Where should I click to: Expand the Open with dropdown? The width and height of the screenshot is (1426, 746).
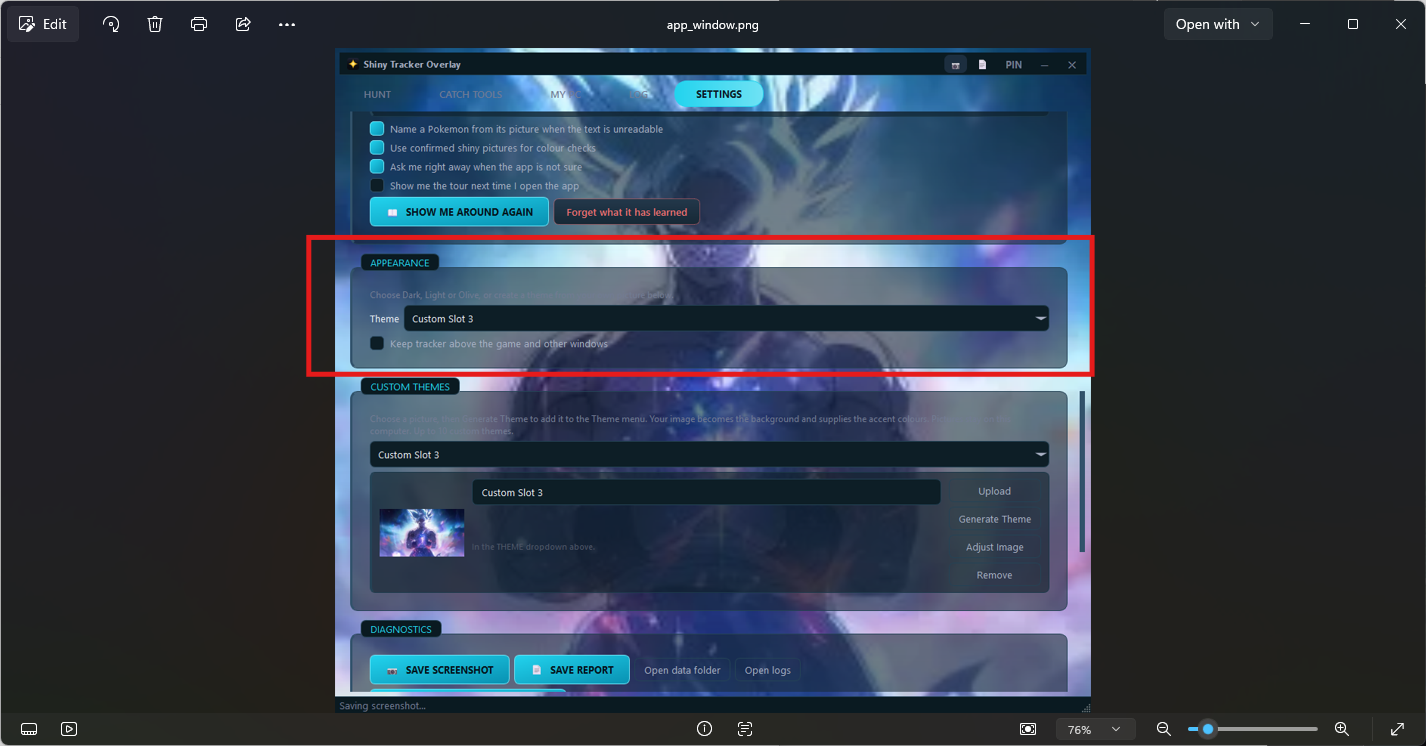coord(1218,24)
